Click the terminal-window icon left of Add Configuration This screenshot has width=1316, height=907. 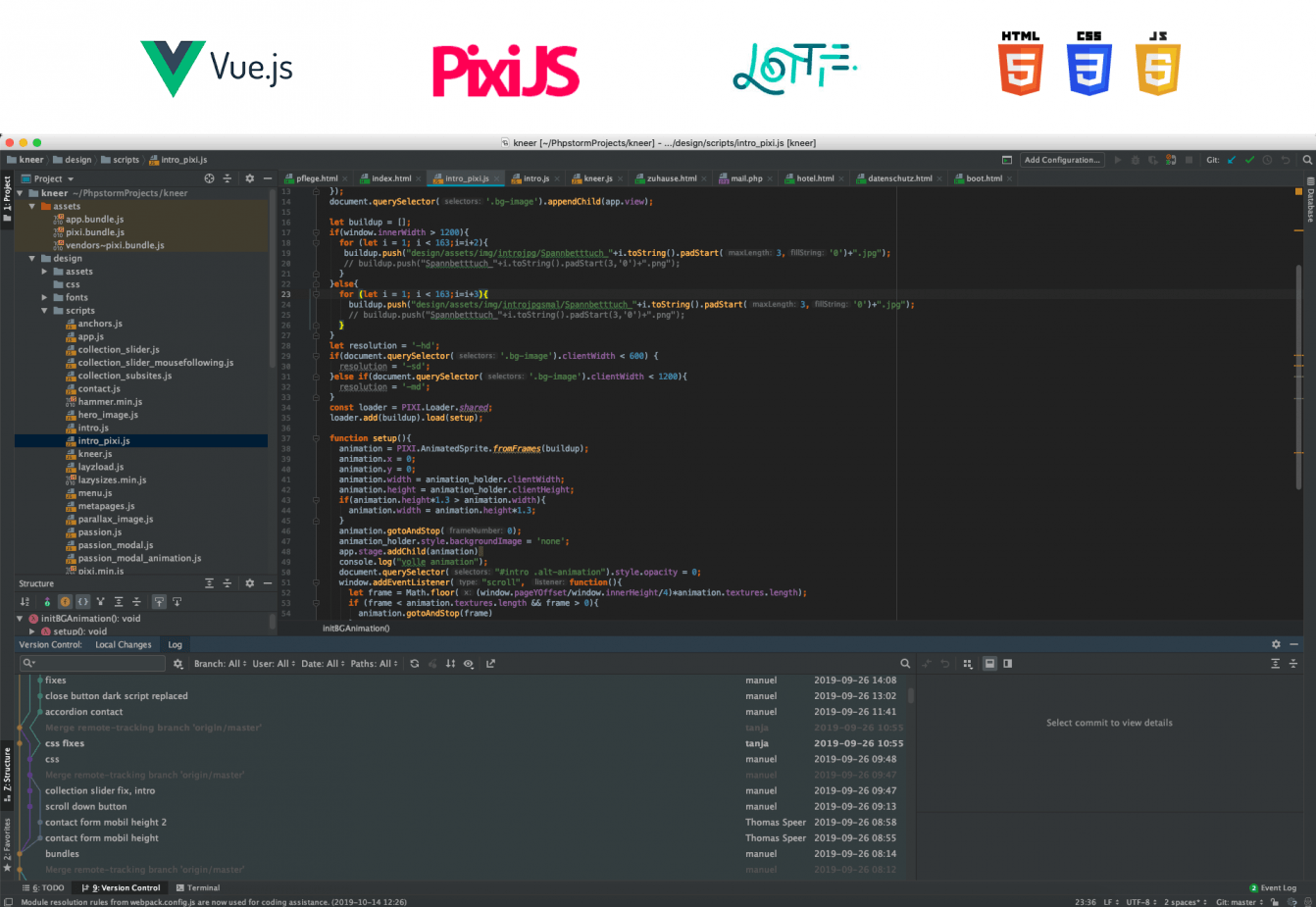[x=1007, y=160]
